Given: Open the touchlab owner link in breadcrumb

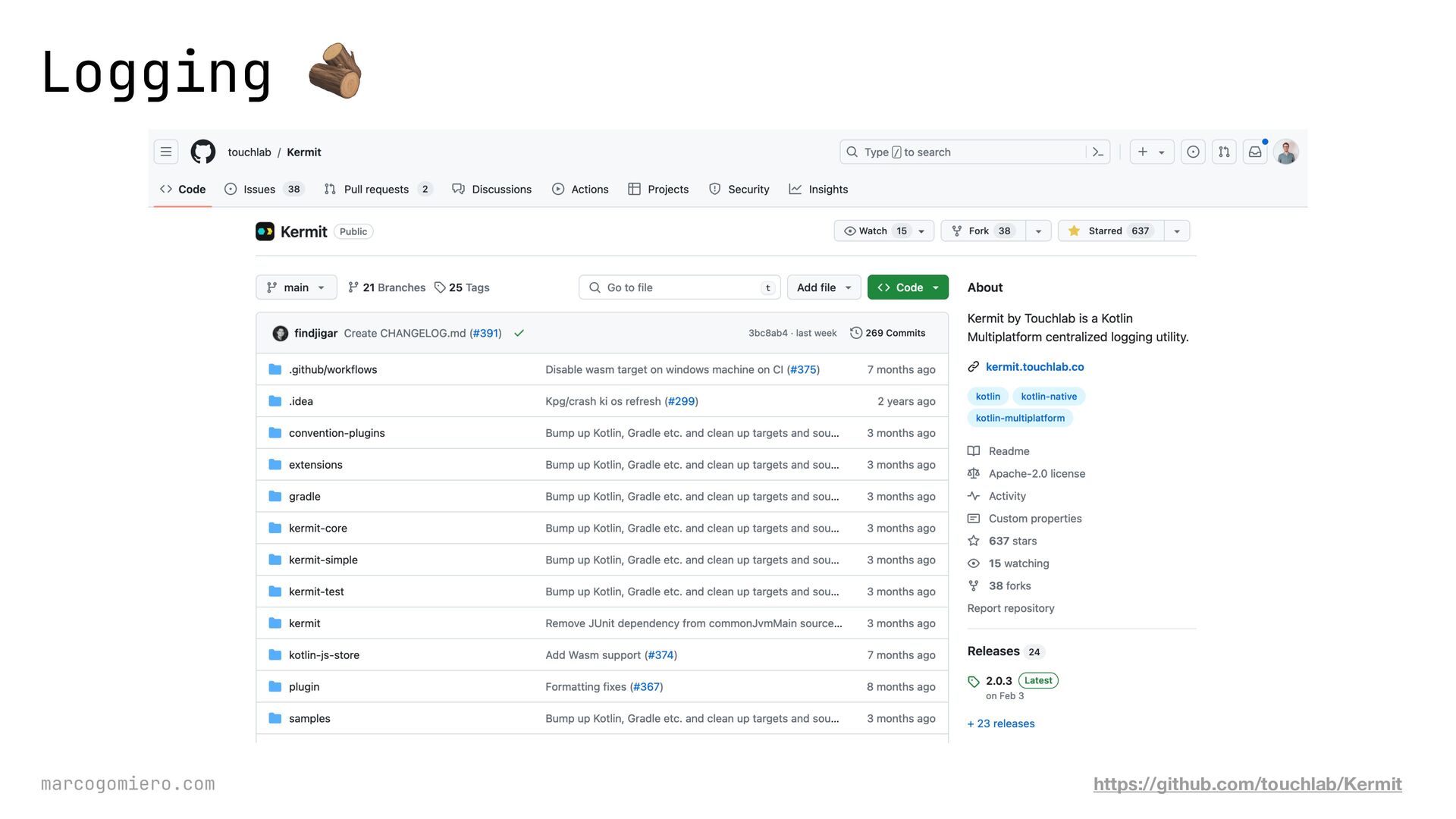Looking at the screenshot, I should coord(249,152).
